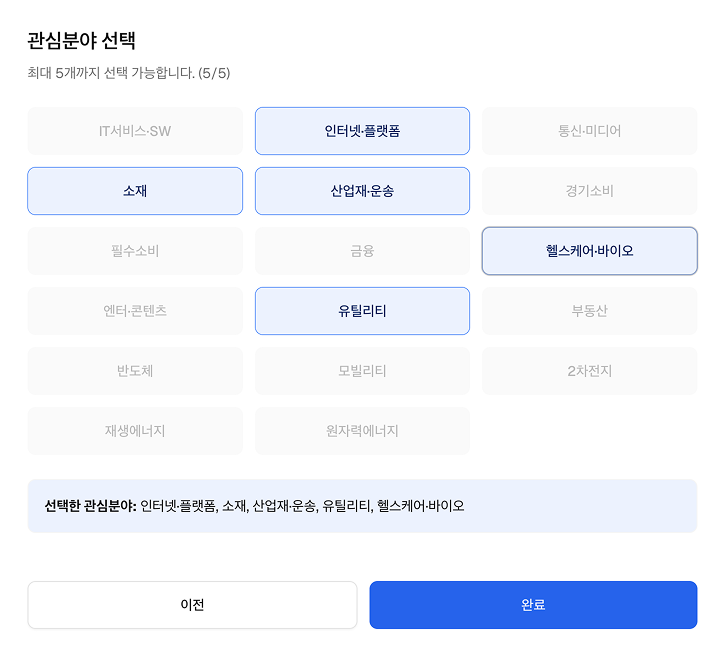Toggle the 유틸리티 interest chip
Viewport: 724px width, 650px height.
[x=362, y=311]
